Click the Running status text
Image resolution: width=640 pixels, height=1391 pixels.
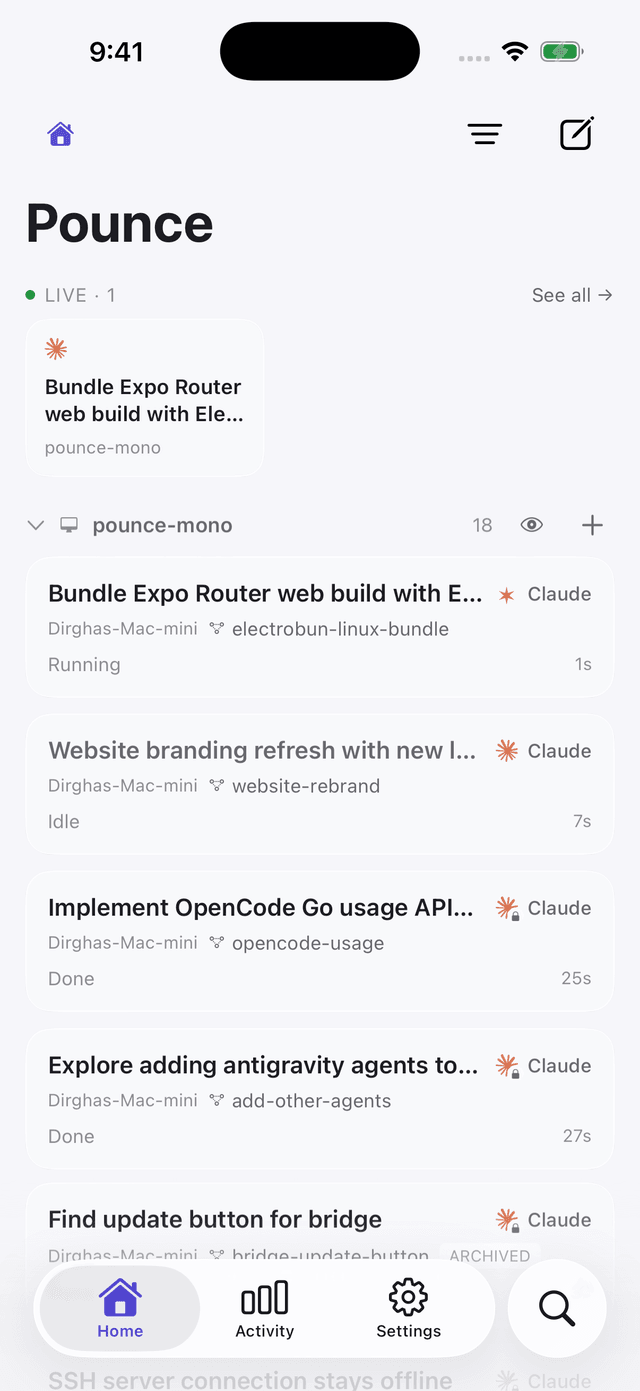84,665
